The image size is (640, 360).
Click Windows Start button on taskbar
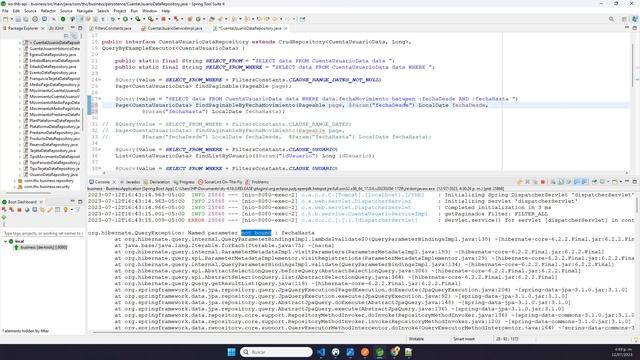point(231,352)
